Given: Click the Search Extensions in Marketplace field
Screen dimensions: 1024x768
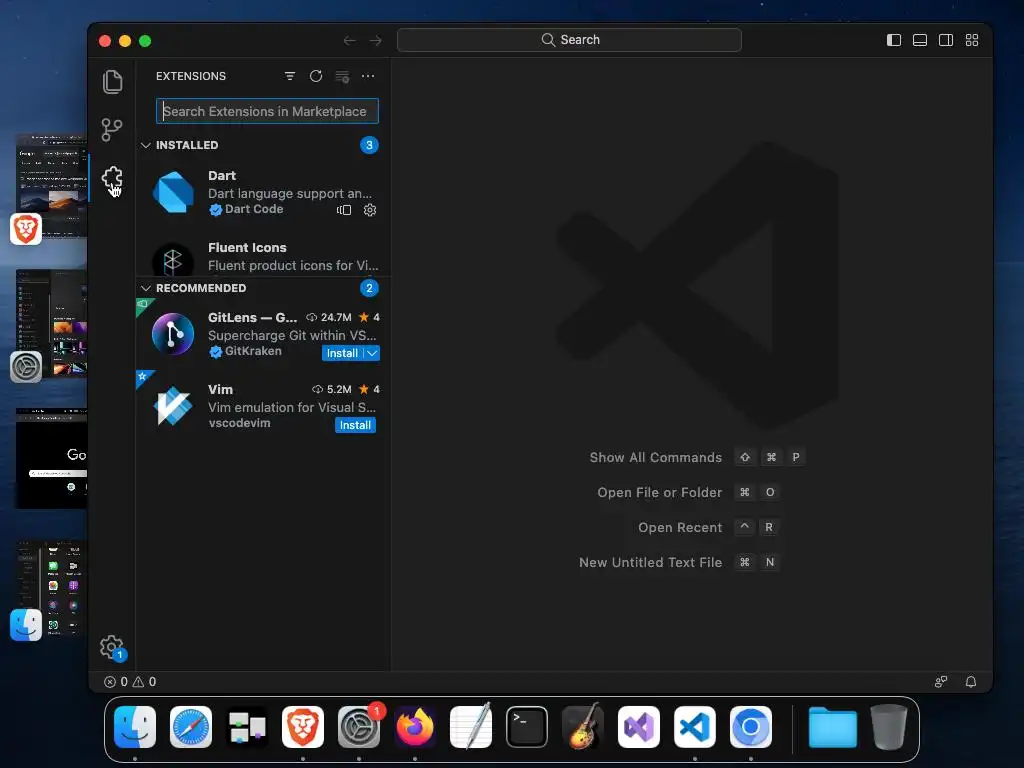Looking at the screenshot, I should coord(267,111).
